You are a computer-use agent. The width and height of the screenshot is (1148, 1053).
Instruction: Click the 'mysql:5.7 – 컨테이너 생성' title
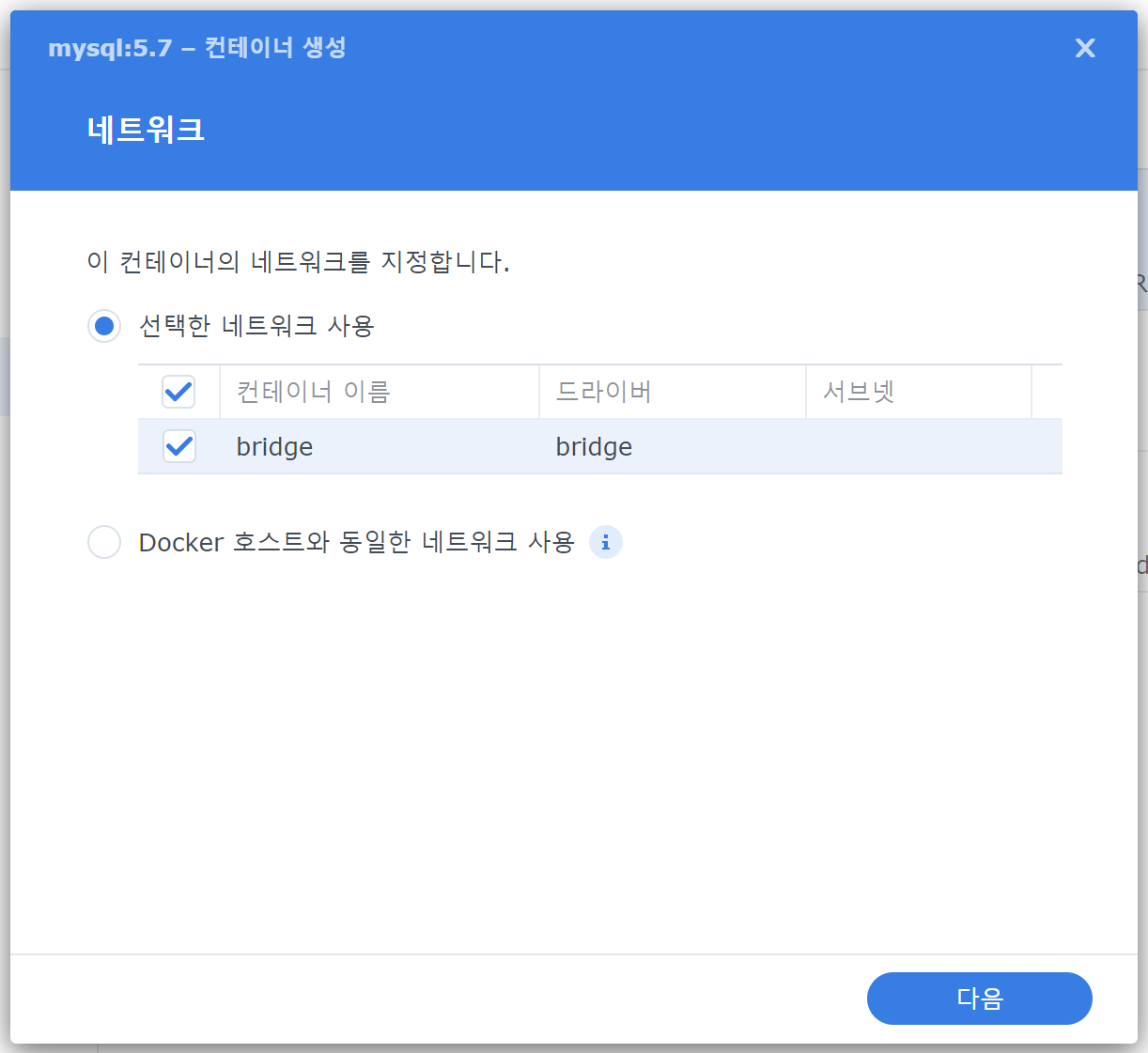click(x=197, y=48)
